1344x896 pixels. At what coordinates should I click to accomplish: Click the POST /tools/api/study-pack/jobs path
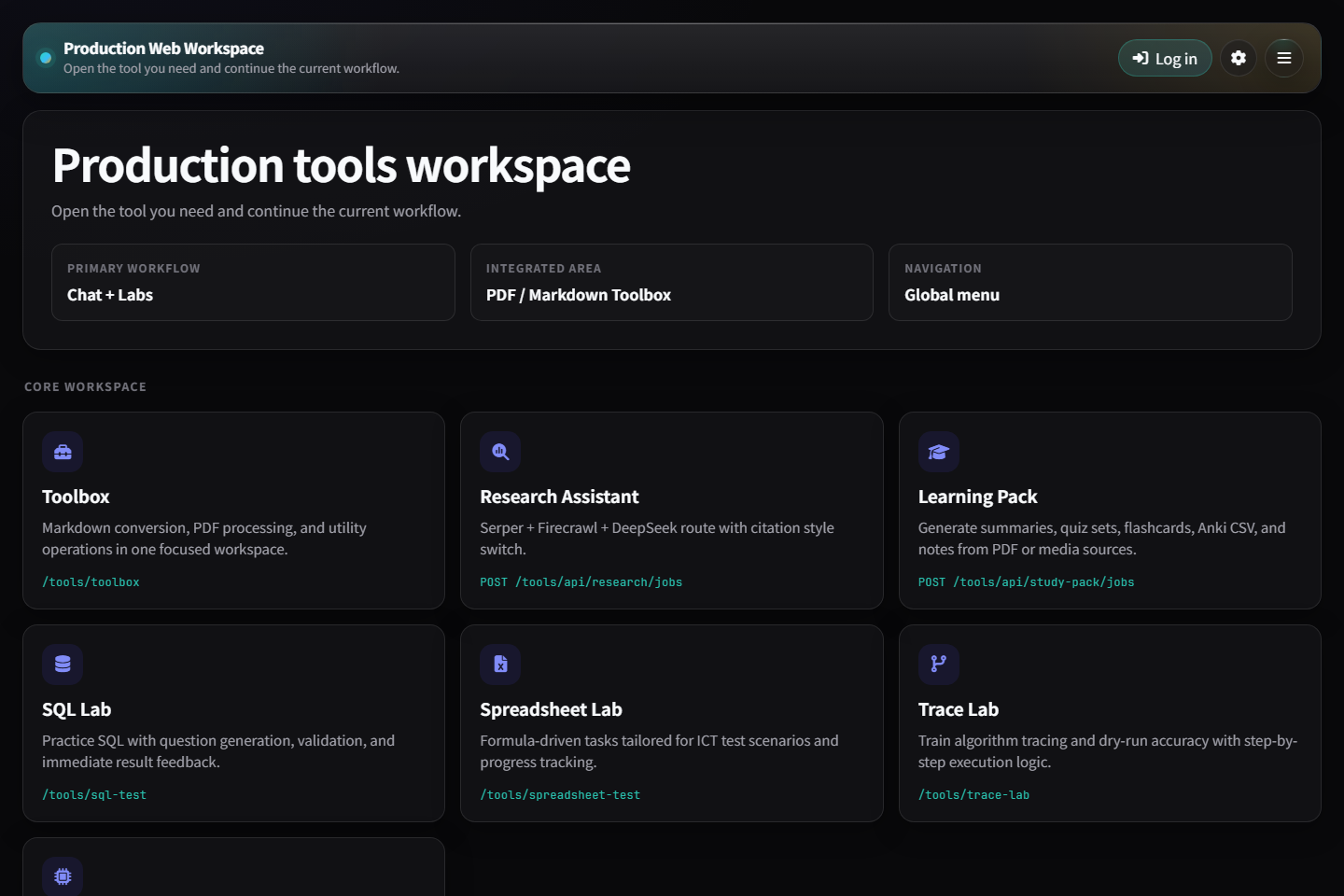(1027, 581)
